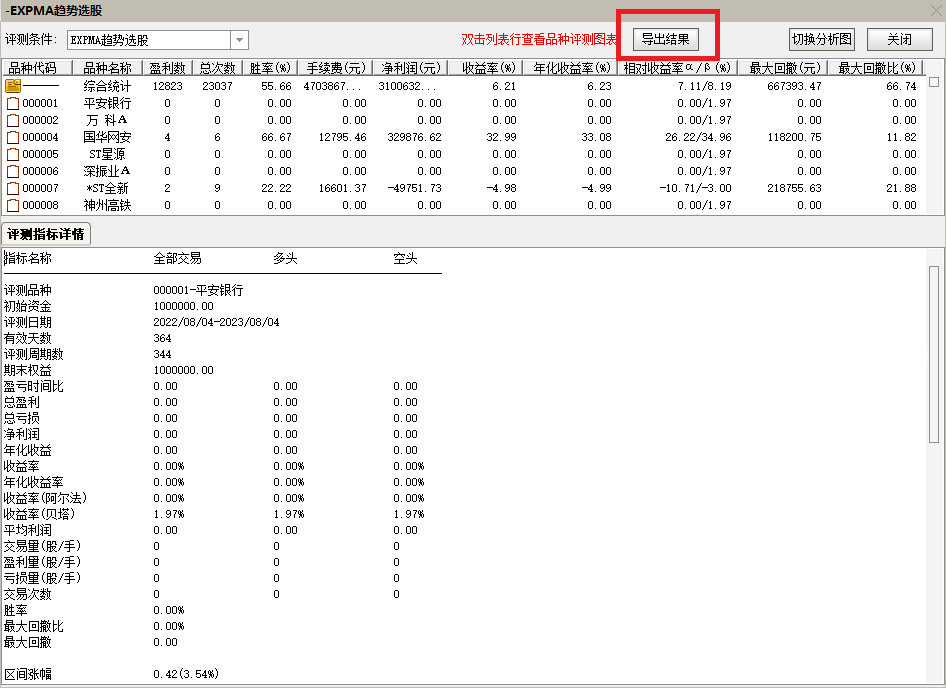946x688 pixels.
Task: Click the icon beside stock 000001
Action: (13, 104)
